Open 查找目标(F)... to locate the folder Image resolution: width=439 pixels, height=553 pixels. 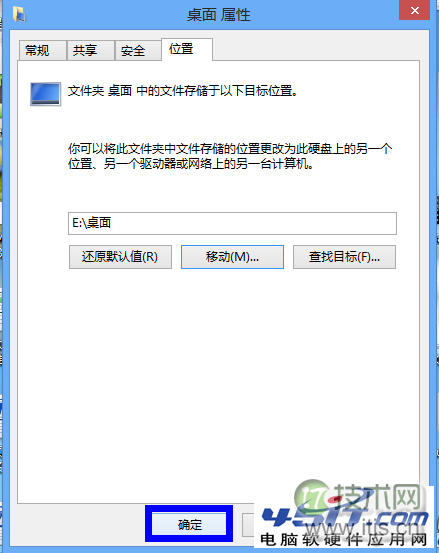coord(344,257)
